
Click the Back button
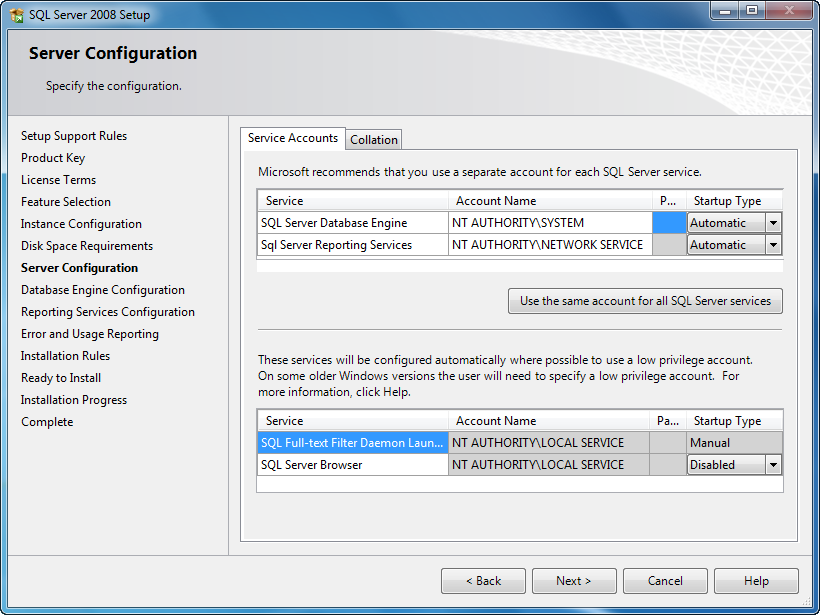[483, 580]
